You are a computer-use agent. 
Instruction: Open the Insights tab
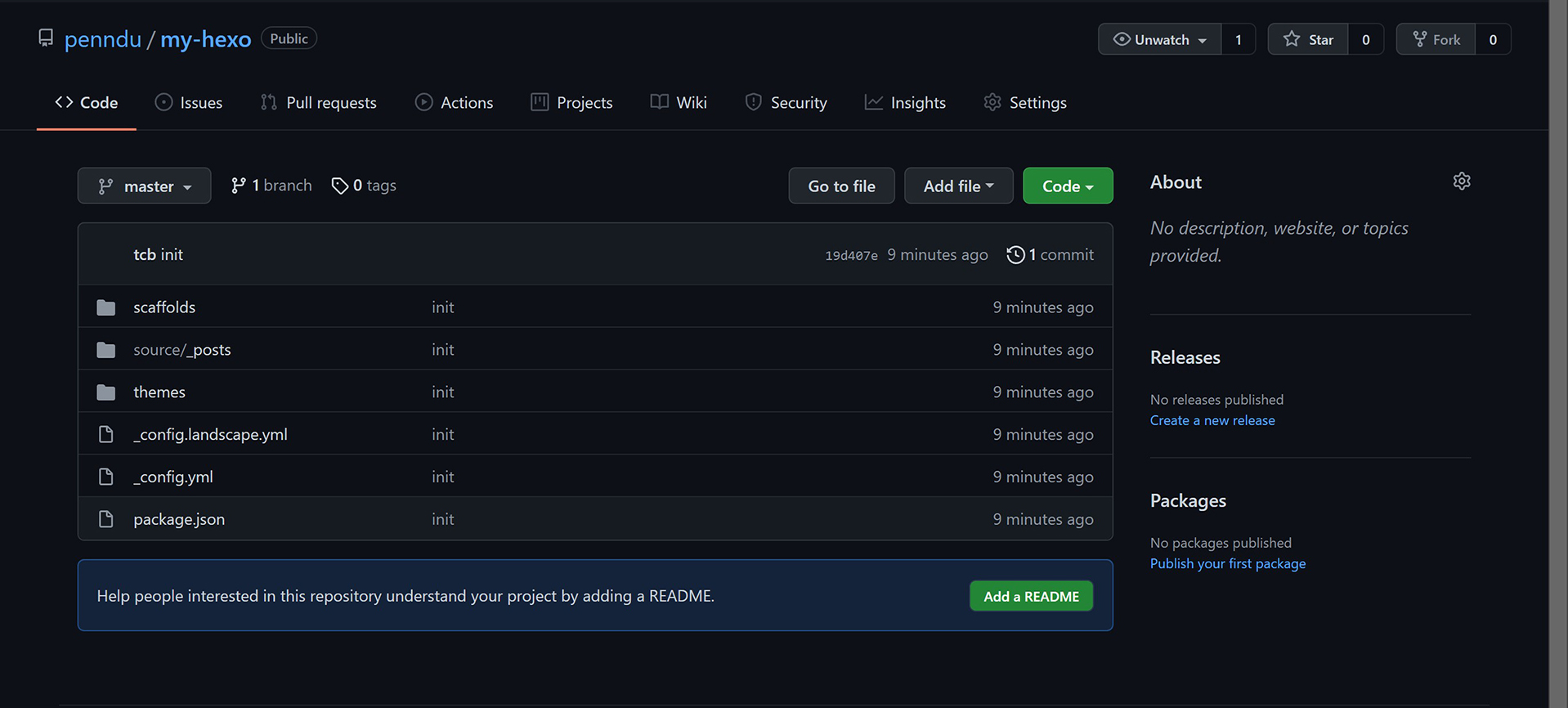point(906,102)
